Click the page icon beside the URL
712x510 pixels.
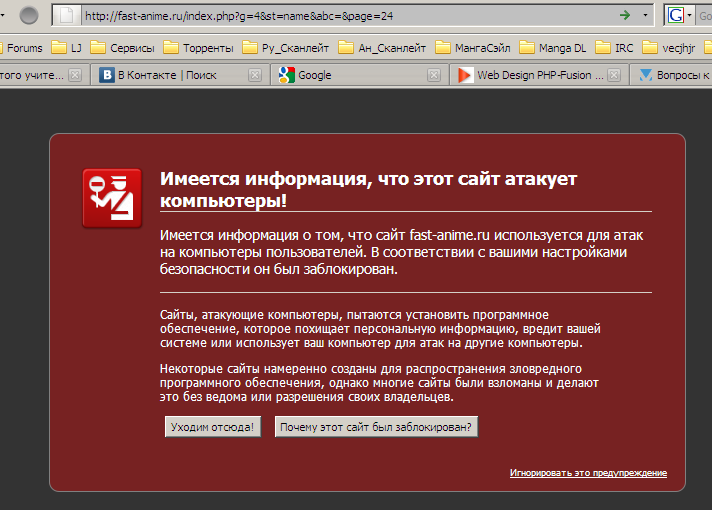tap(66, 15)
